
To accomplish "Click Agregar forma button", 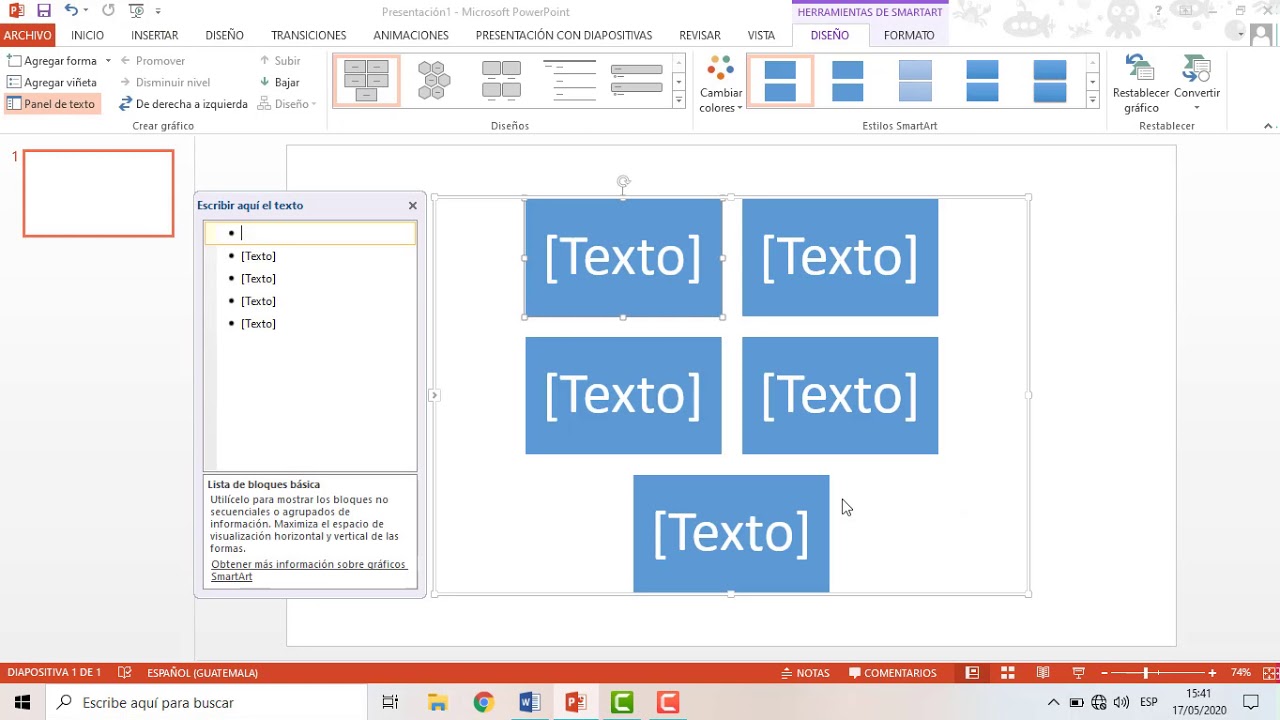I will coord(52,61).
